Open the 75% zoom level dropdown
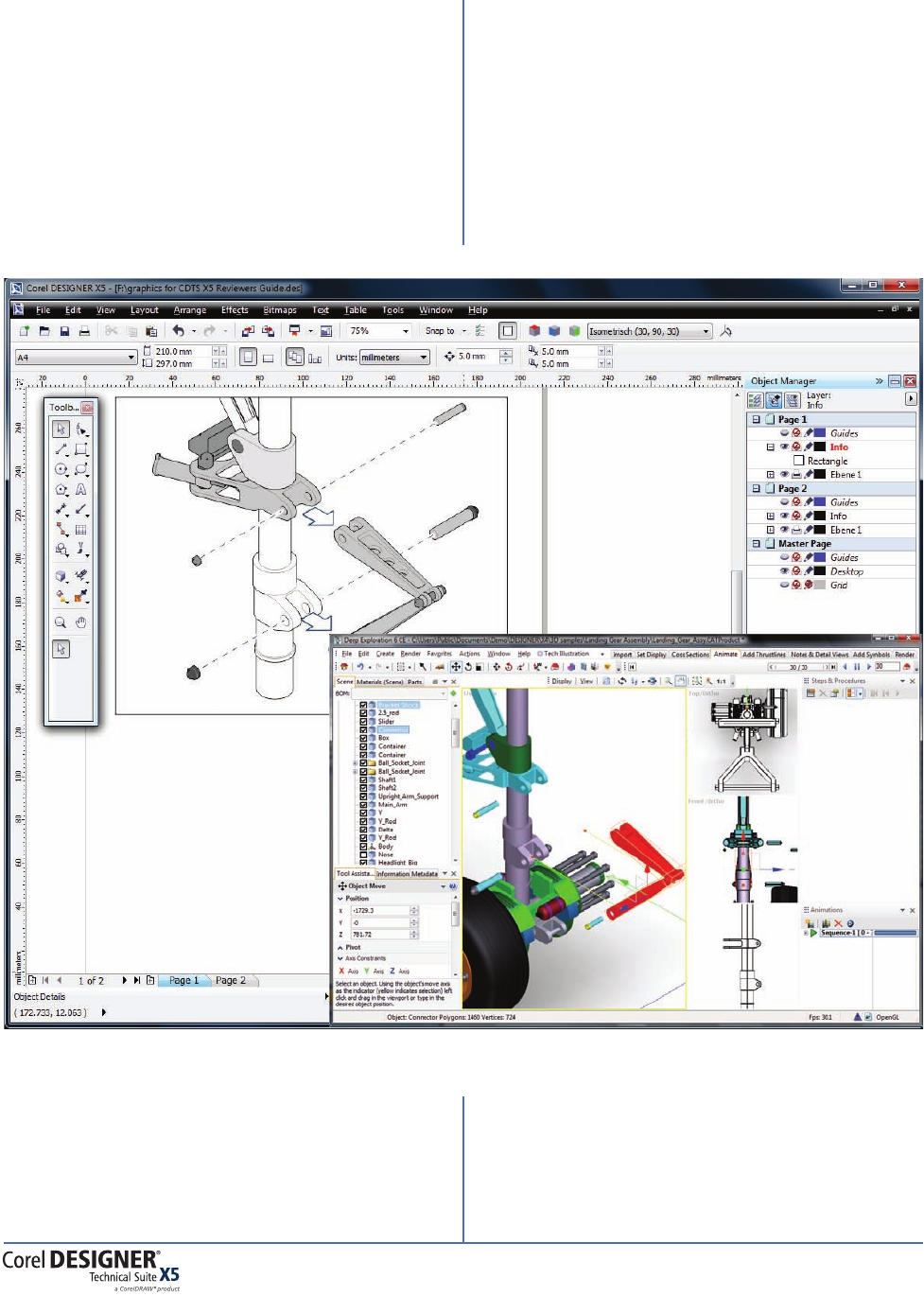 406,331
